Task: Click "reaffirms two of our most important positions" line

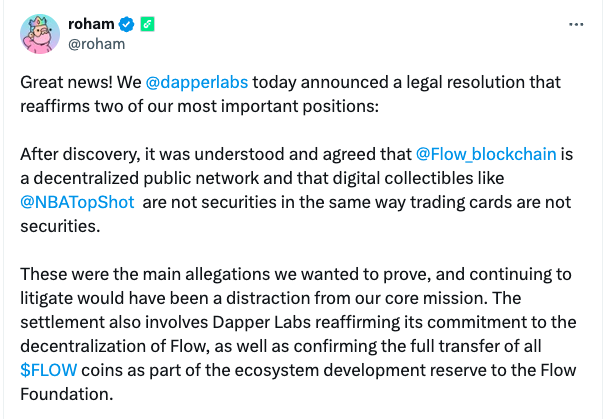Action: pyautogui.click(x=199, y=106)
